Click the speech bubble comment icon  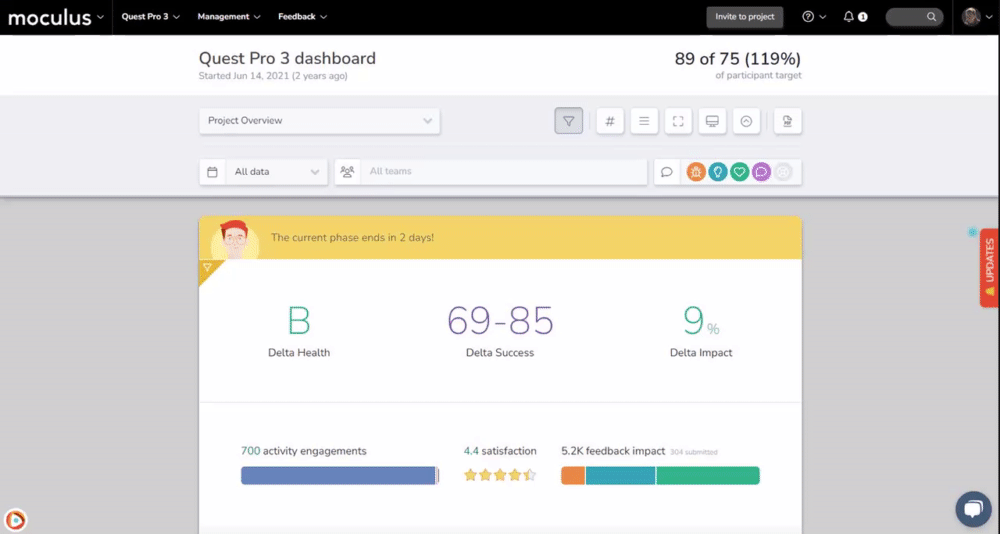(x=667, y=172)
